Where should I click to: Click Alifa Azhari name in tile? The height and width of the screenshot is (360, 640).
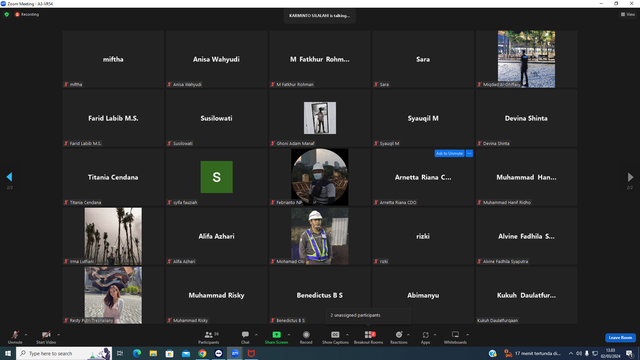point(216,236)
